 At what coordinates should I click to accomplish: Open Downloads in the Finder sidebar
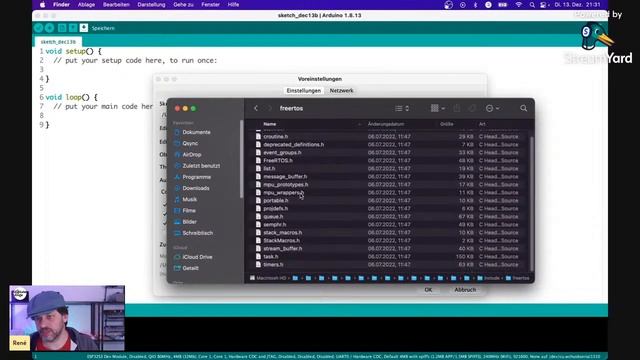(196, 188)
